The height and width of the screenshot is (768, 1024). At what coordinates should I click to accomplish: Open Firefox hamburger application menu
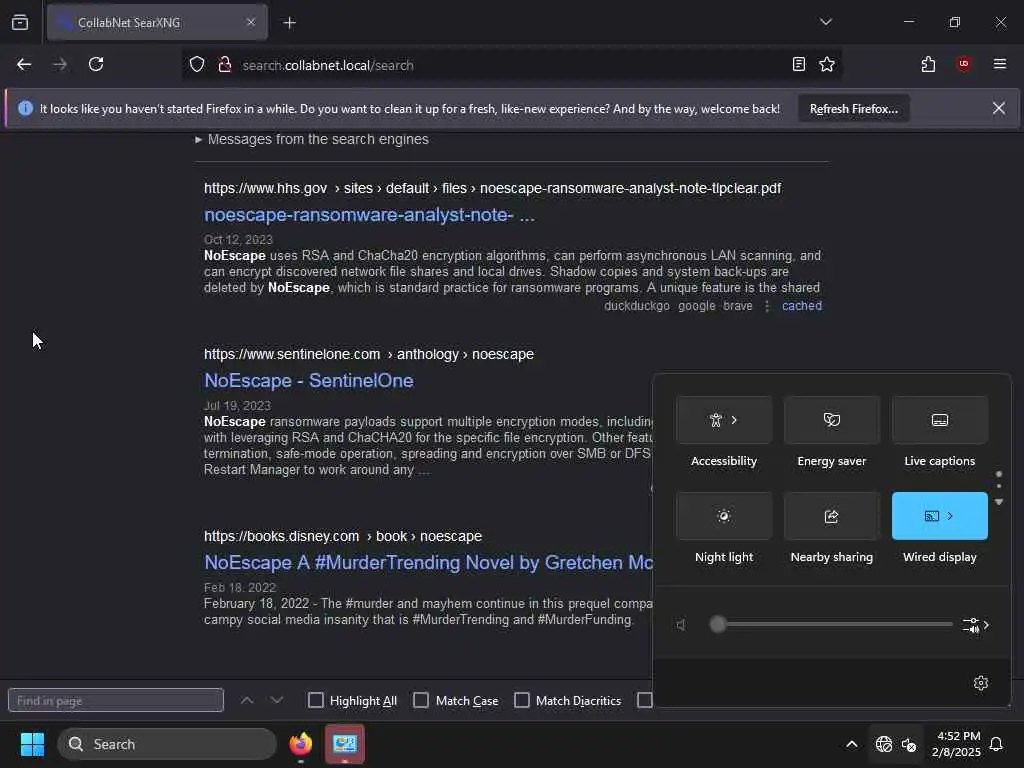coord(1000,64)
